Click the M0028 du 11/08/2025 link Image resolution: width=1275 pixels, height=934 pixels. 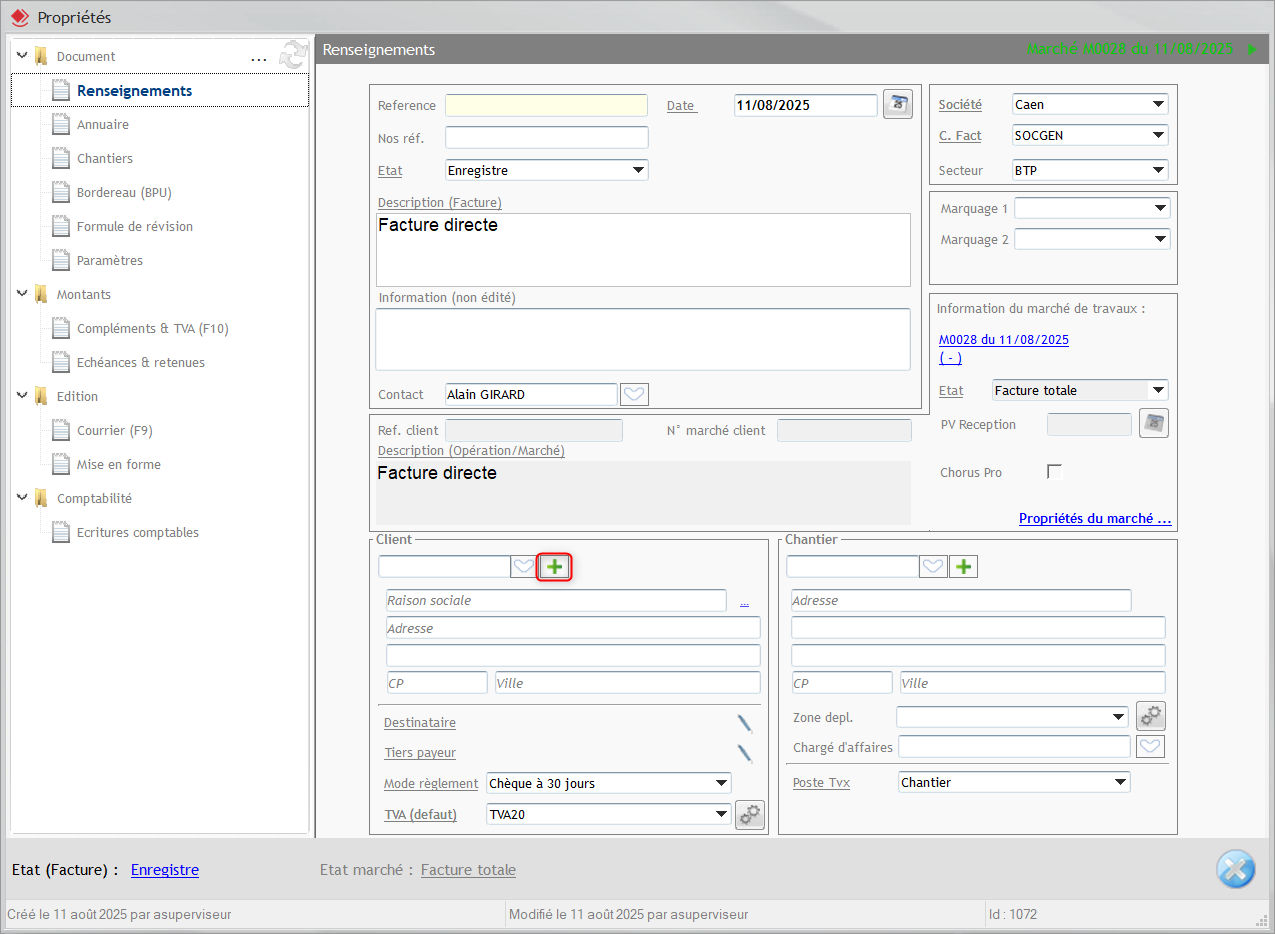[x=1003, y=340]
